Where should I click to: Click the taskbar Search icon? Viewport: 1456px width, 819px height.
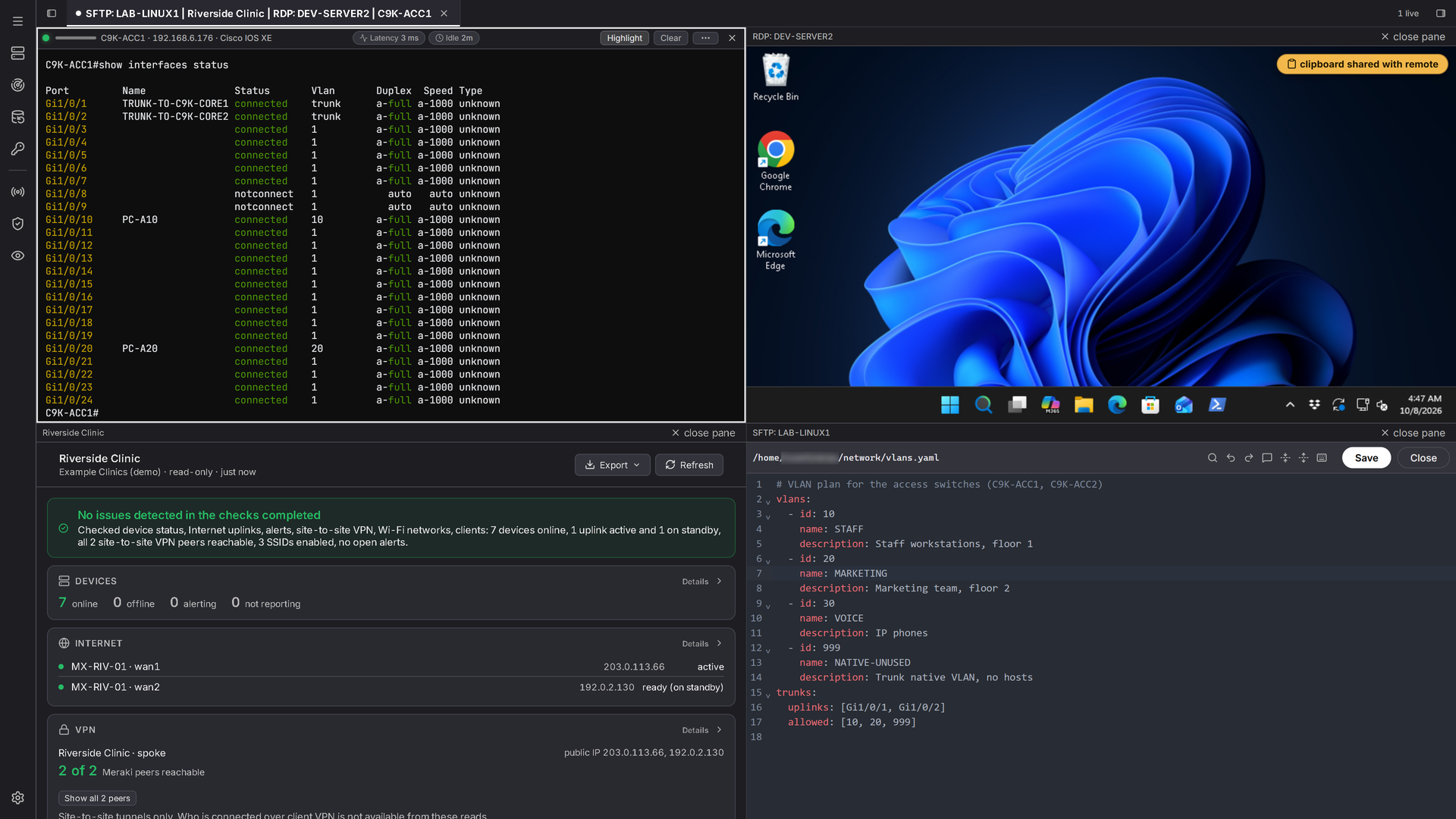[x=983, y=405]
